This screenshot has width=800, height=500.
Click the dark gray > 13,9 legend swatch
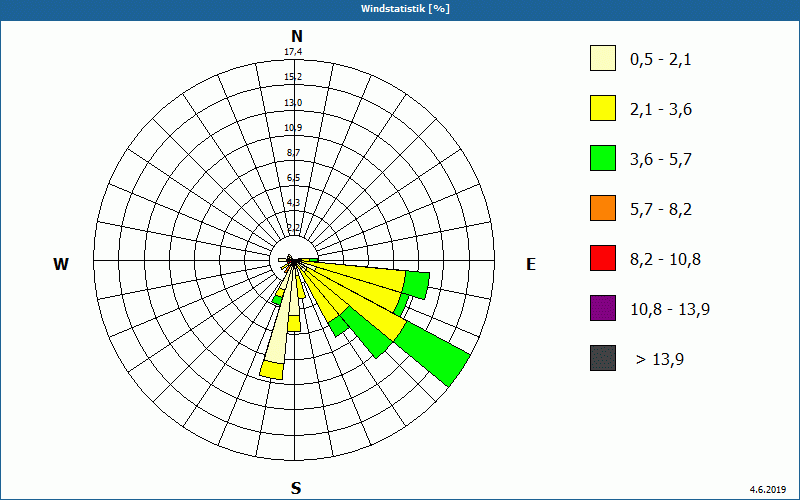[603, 358]
